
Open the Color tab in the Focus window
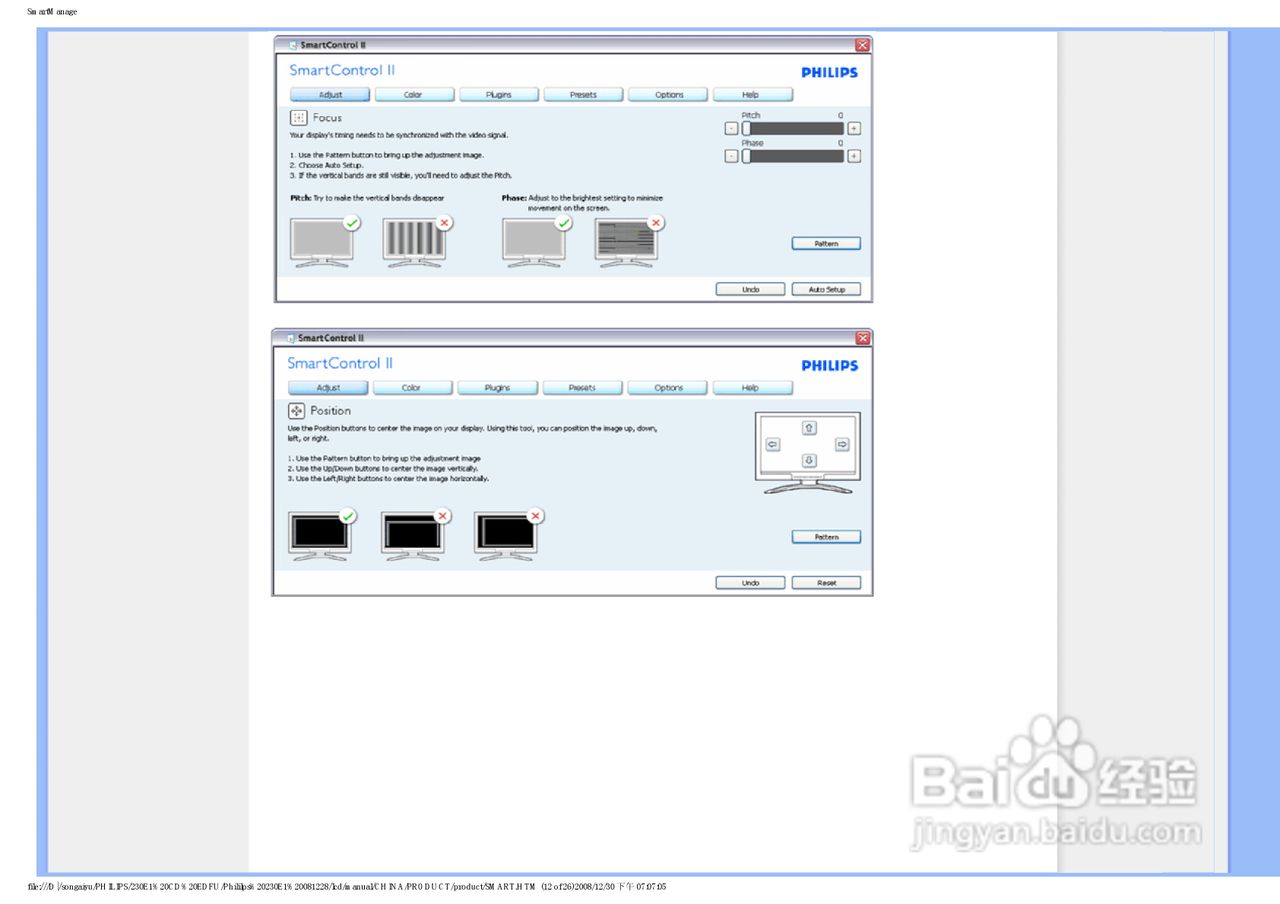[x=413, y=95]
